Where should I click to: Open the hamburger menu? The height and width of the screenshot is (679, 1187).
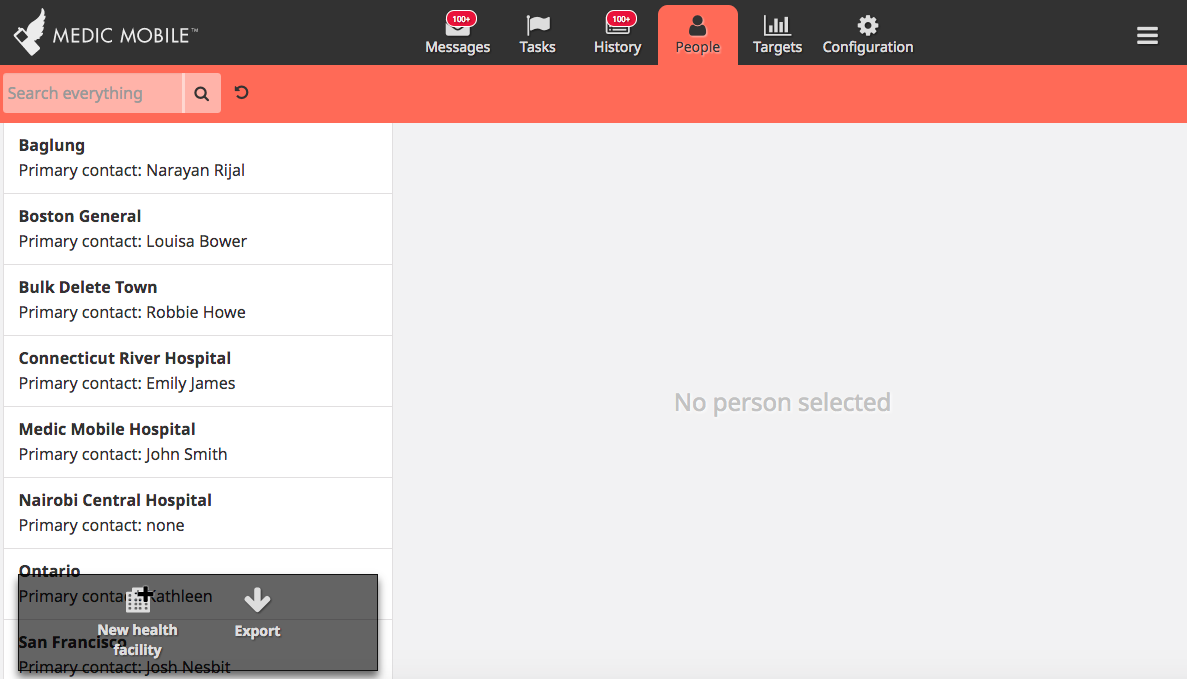pos(1147,36)
